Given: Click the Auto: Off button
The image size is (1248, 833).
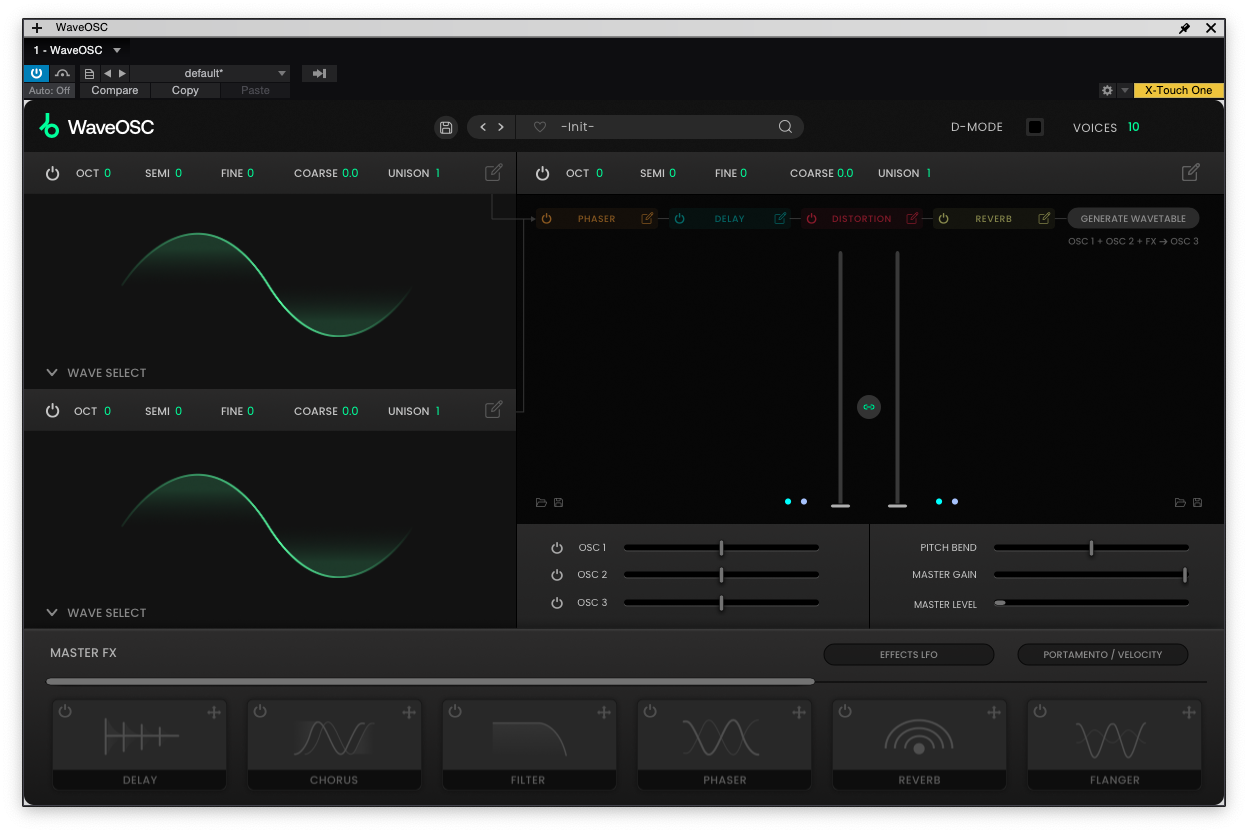Looking at the screenshot, I should pos(49,90).
